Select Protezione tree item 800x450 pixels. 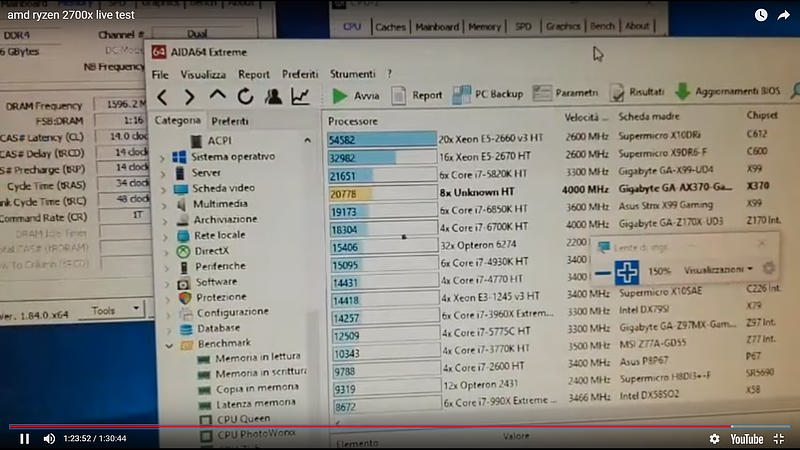(221, 297)
